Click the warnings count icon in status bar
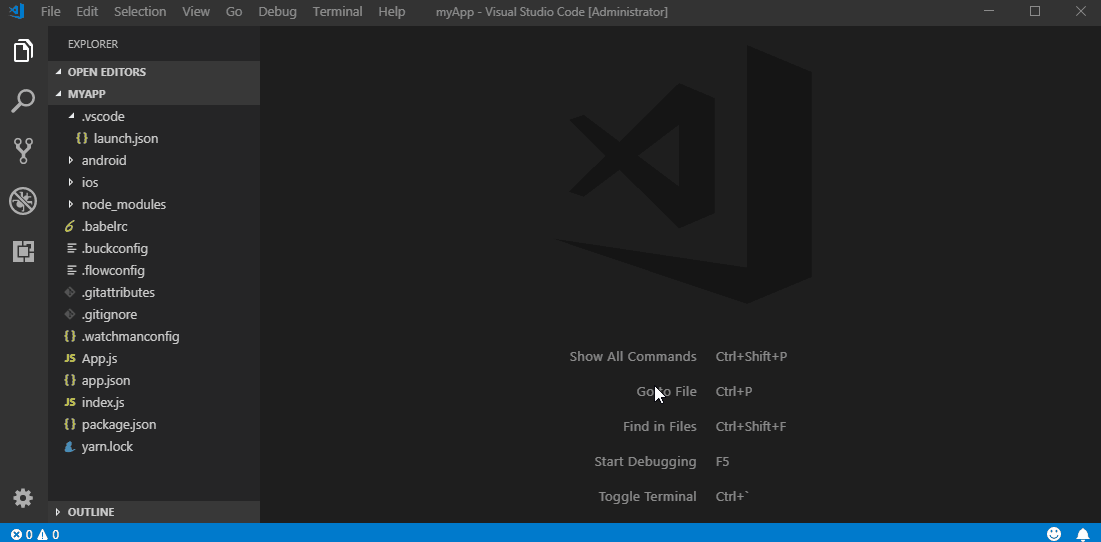1101x542 pixels. [43, 535]
